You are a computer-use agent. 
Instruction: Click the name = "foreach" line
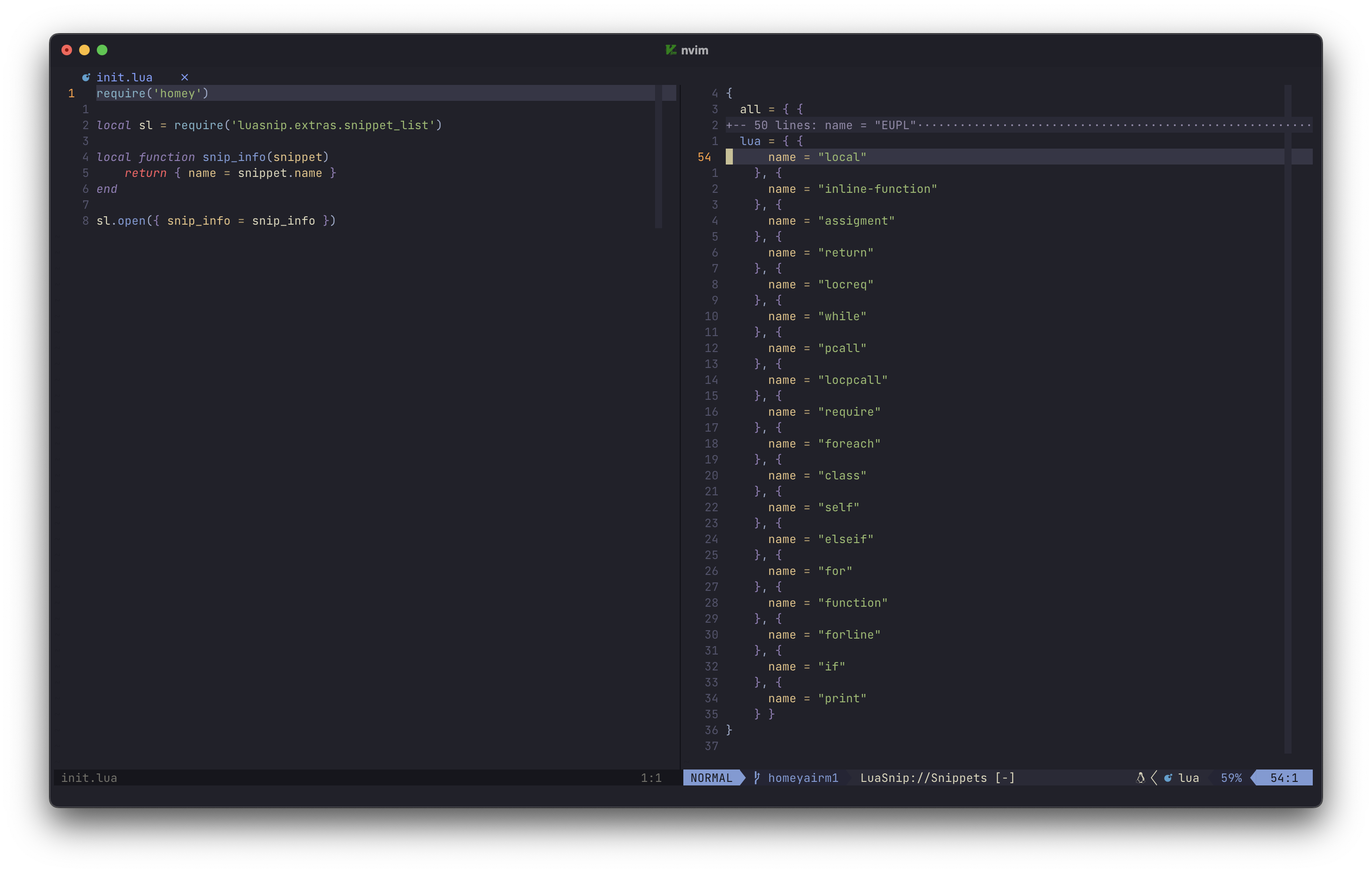pos(824,444)
